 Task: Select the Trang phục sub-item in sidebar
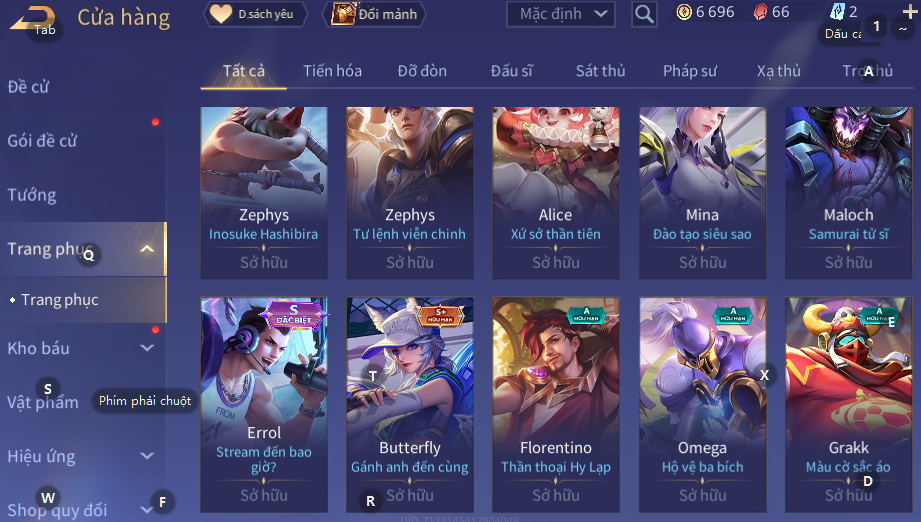(60, 300)
